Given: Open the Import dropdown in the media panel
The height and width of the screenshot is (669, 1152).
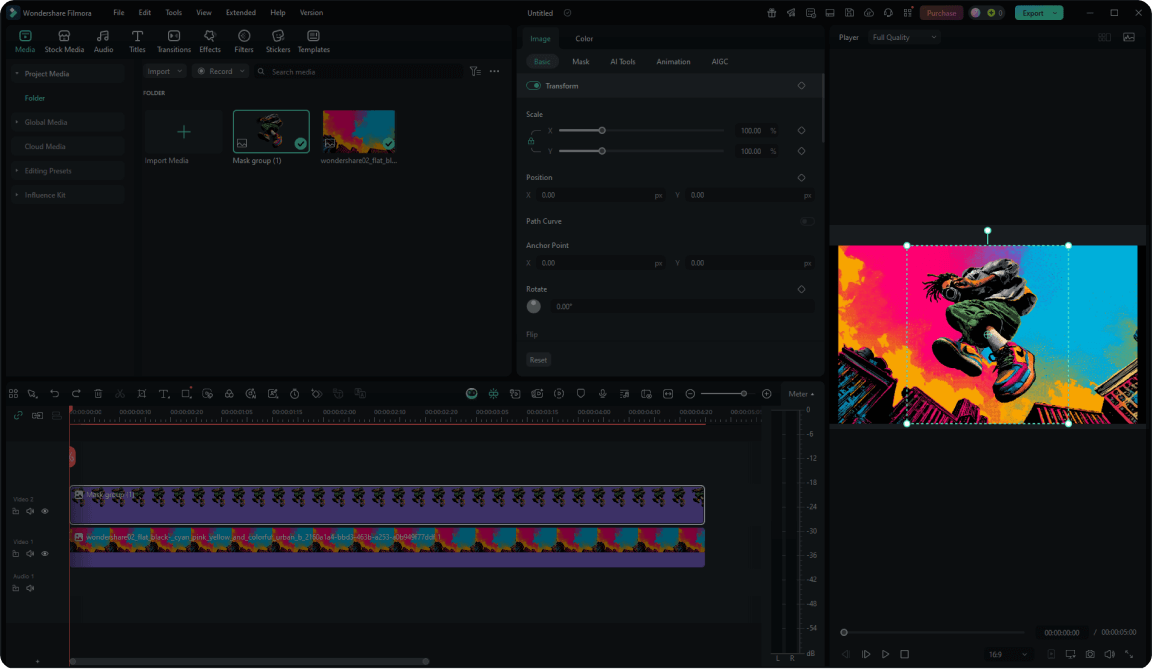Looking at the screenshot, I should (165, 71).
